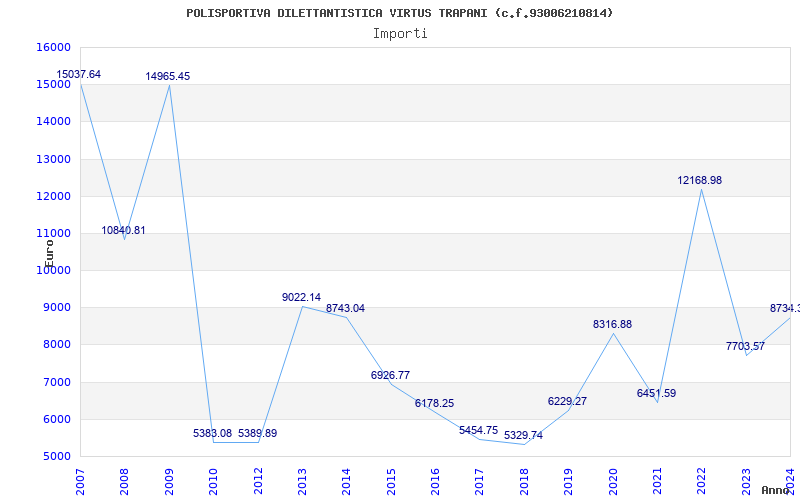The height and width of the screenshot is (500, 800).
Task: Click the 6178.25 value label
Action: 434,404
